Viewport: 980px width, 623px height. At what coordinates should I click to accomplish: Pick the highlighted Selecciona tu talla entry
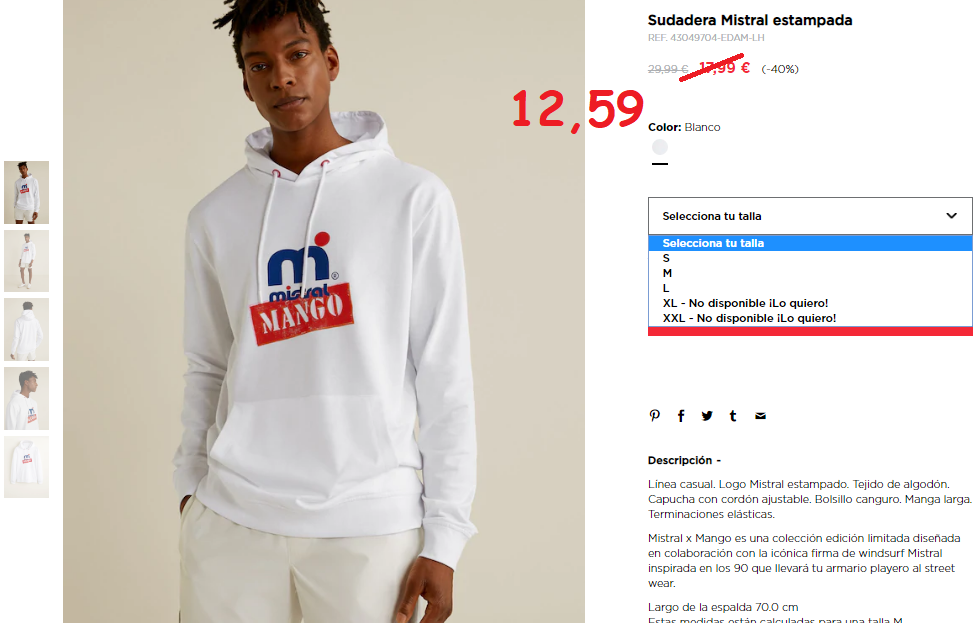[x=810, y=243]
